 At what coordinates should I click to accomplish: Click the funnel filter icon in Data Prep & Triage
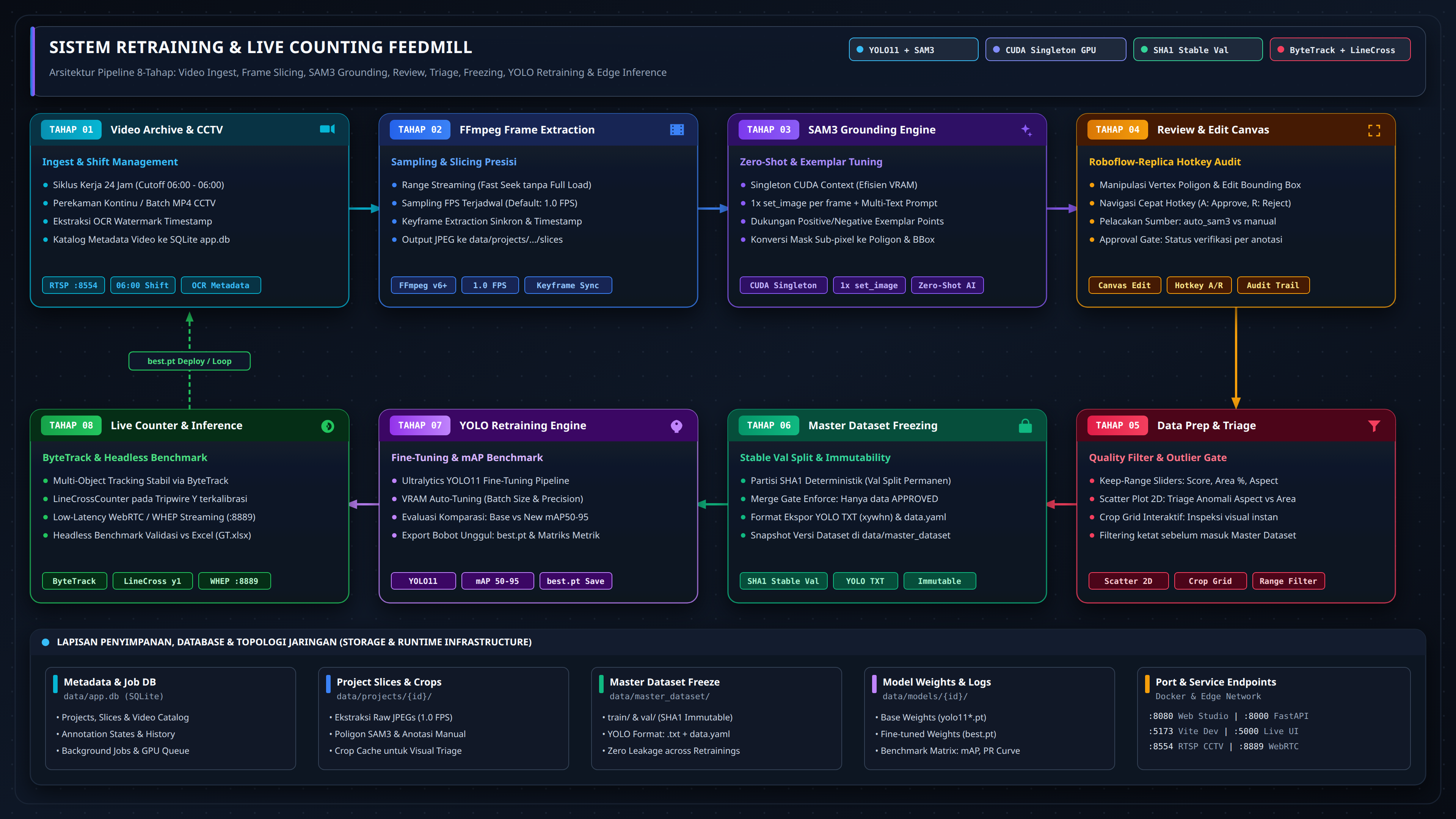click(x=1374, y=425)
